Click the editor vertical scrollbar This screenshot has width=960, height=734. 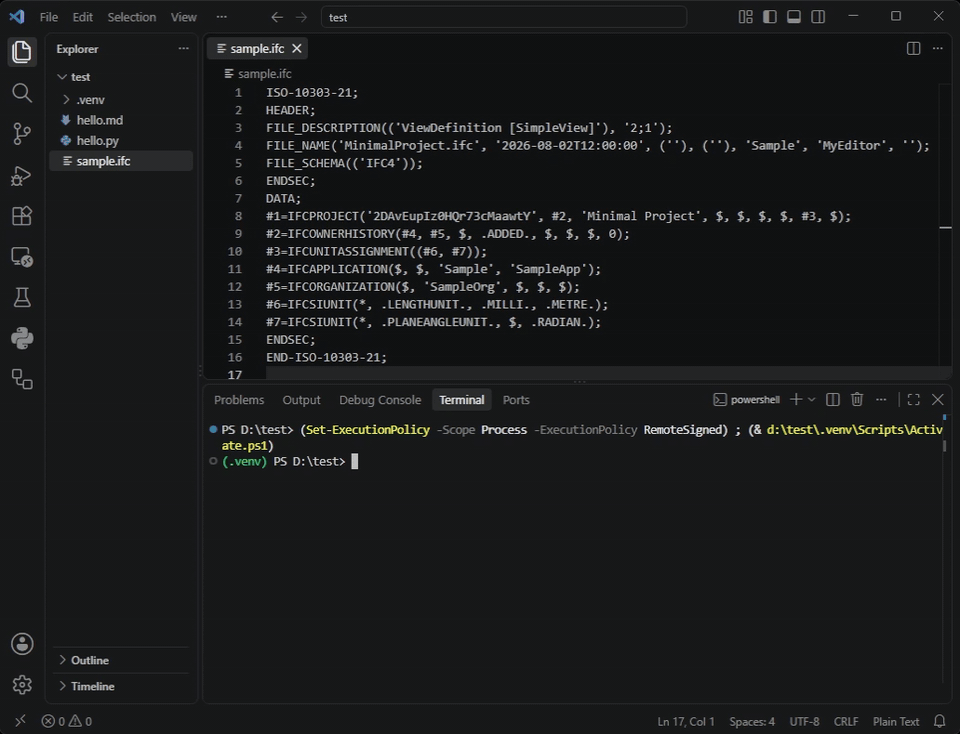945,227
